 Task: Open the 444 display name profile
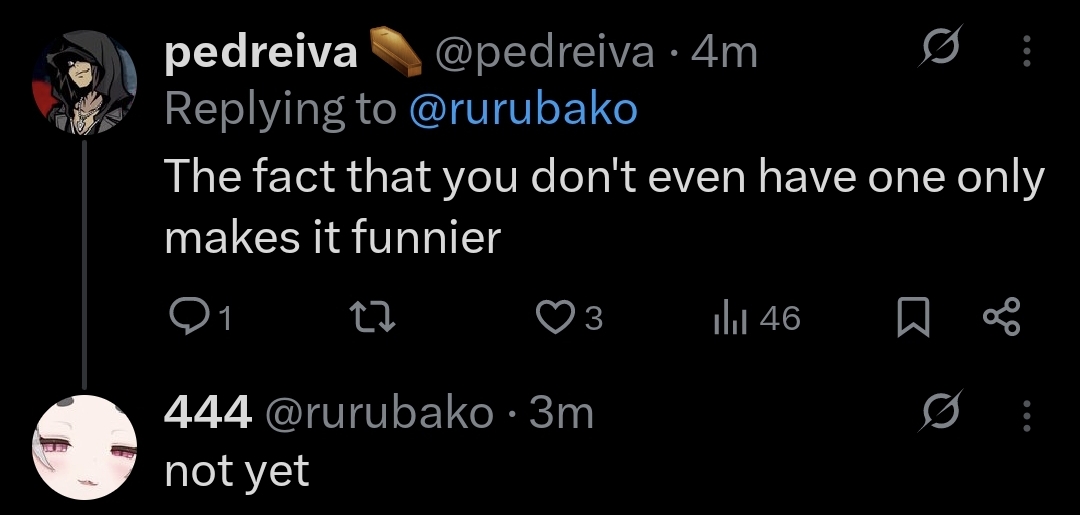point(207,412)
